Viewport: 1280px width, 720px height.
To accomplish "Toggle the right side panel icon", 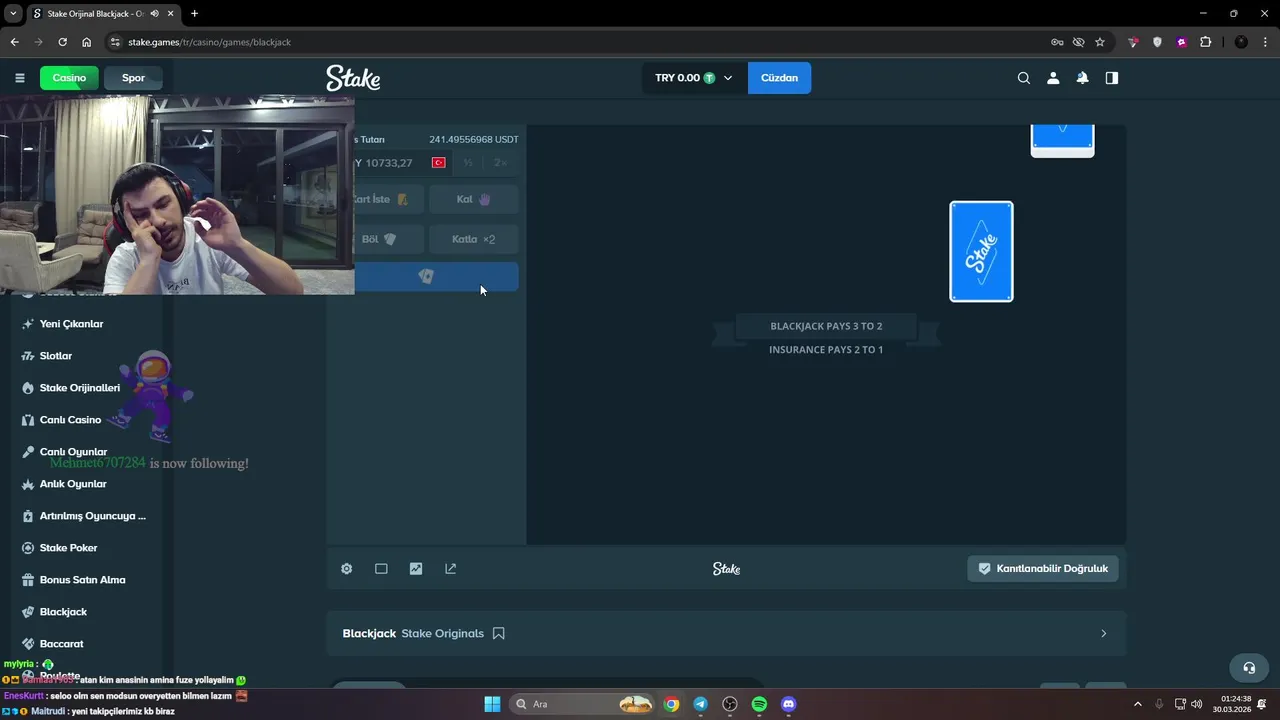I will (1111, 78).
